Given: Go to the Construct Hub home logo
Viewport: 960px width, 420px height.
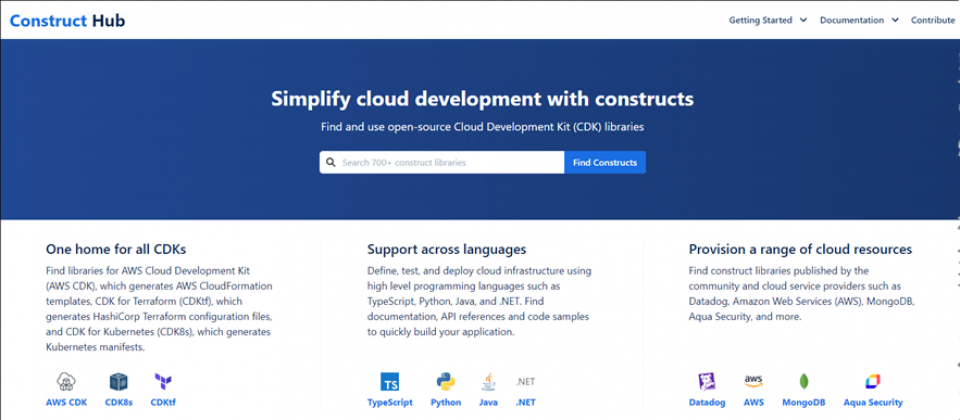Looking at the screenshot, I should click(x=67, y=20).
